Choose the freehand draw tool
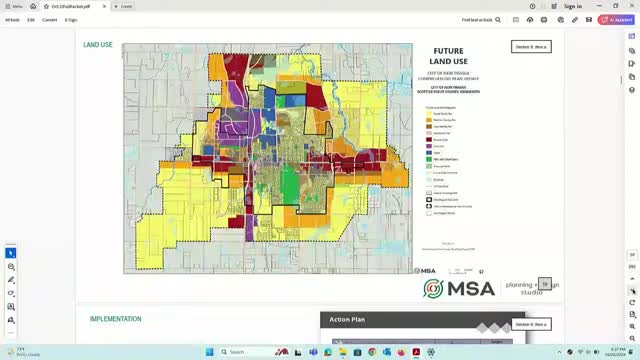The image size is (640, 360). pos(11,293)
